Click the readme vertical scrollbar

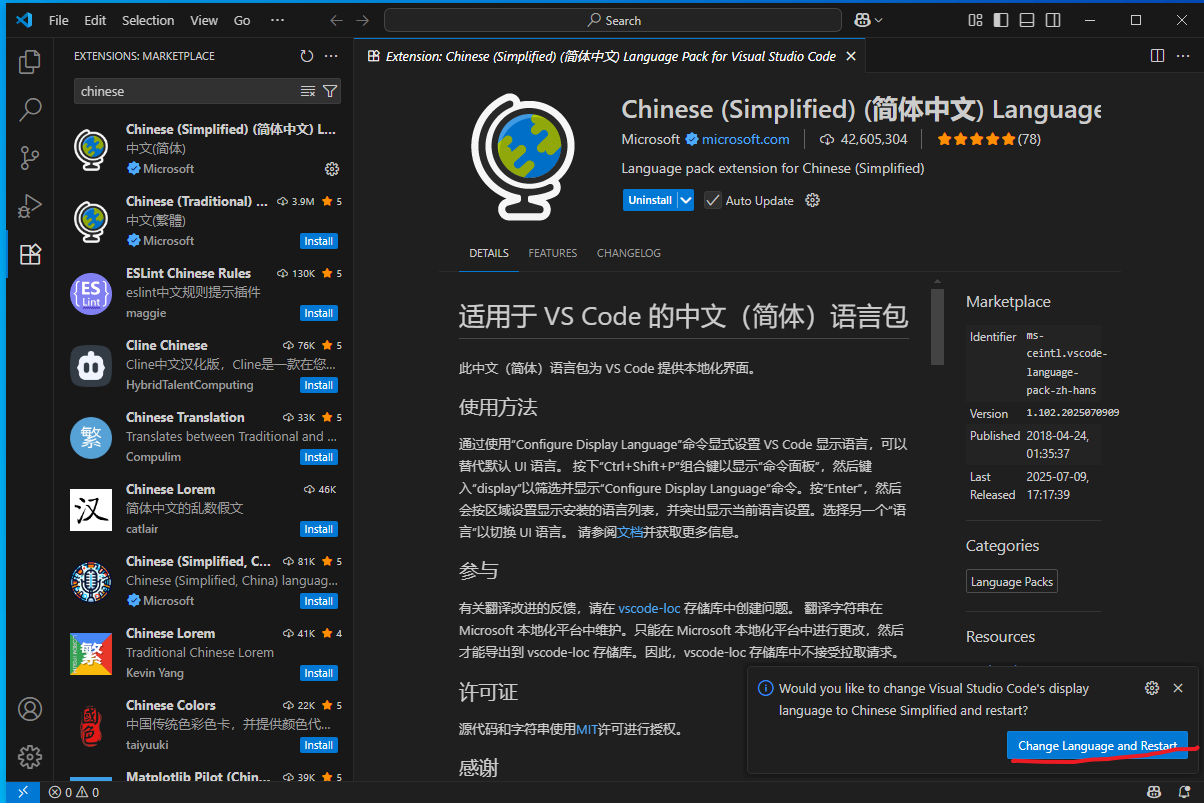click(937, 327)
